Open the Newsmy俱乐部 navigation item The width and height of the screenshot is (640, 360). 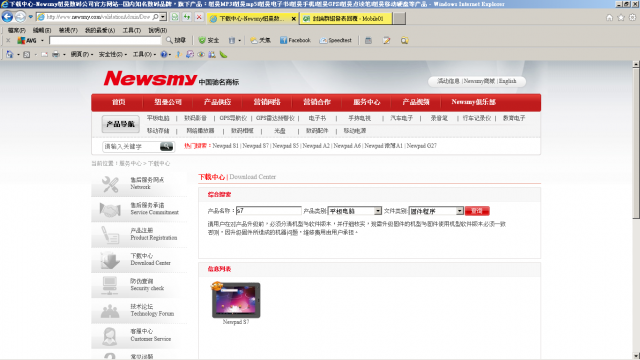click(x=473, y=102)
